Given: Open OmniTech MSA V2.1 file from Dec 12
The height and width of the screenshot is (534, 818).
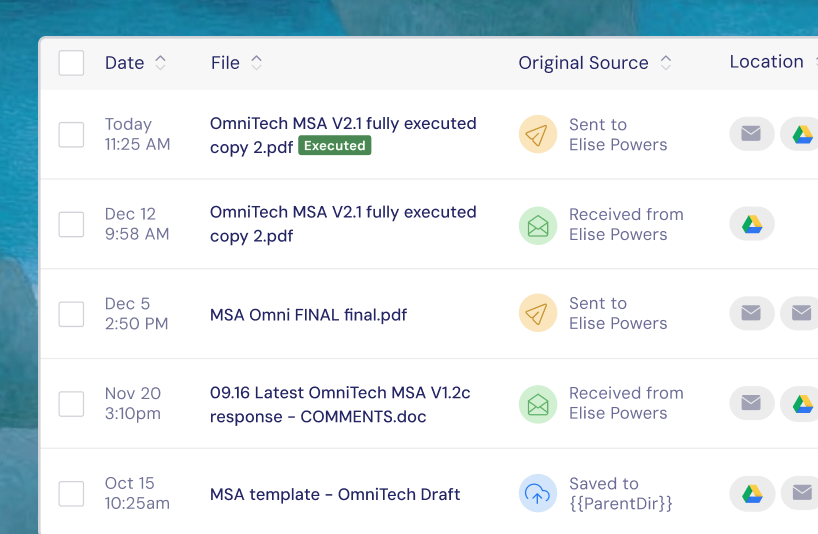Looking at the screenshot, I should click(343, 224).
